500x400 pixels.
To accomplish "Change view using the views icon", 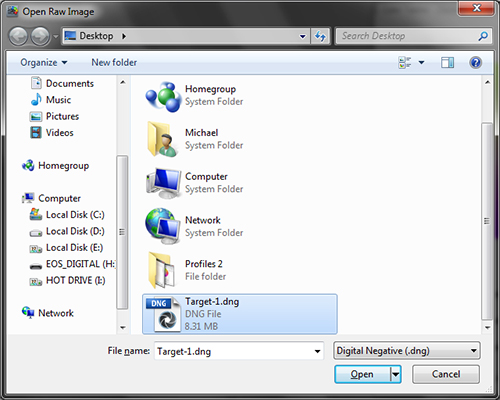I will [x=405, y=62].
